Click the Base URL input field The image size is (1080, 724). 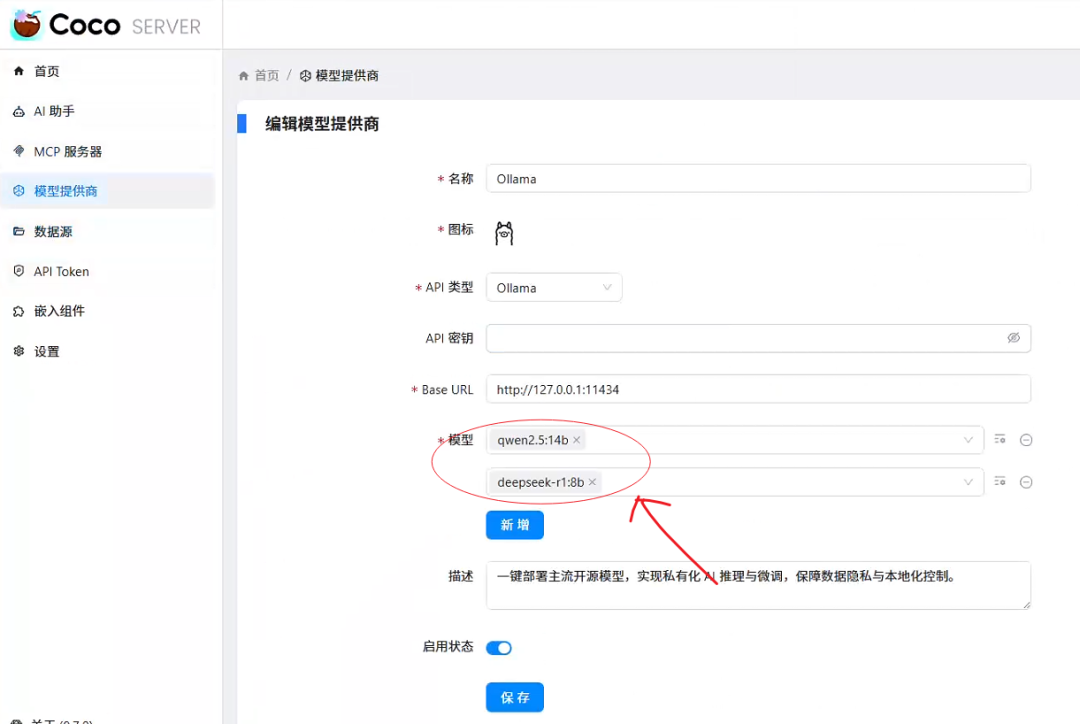pos(758,389)
